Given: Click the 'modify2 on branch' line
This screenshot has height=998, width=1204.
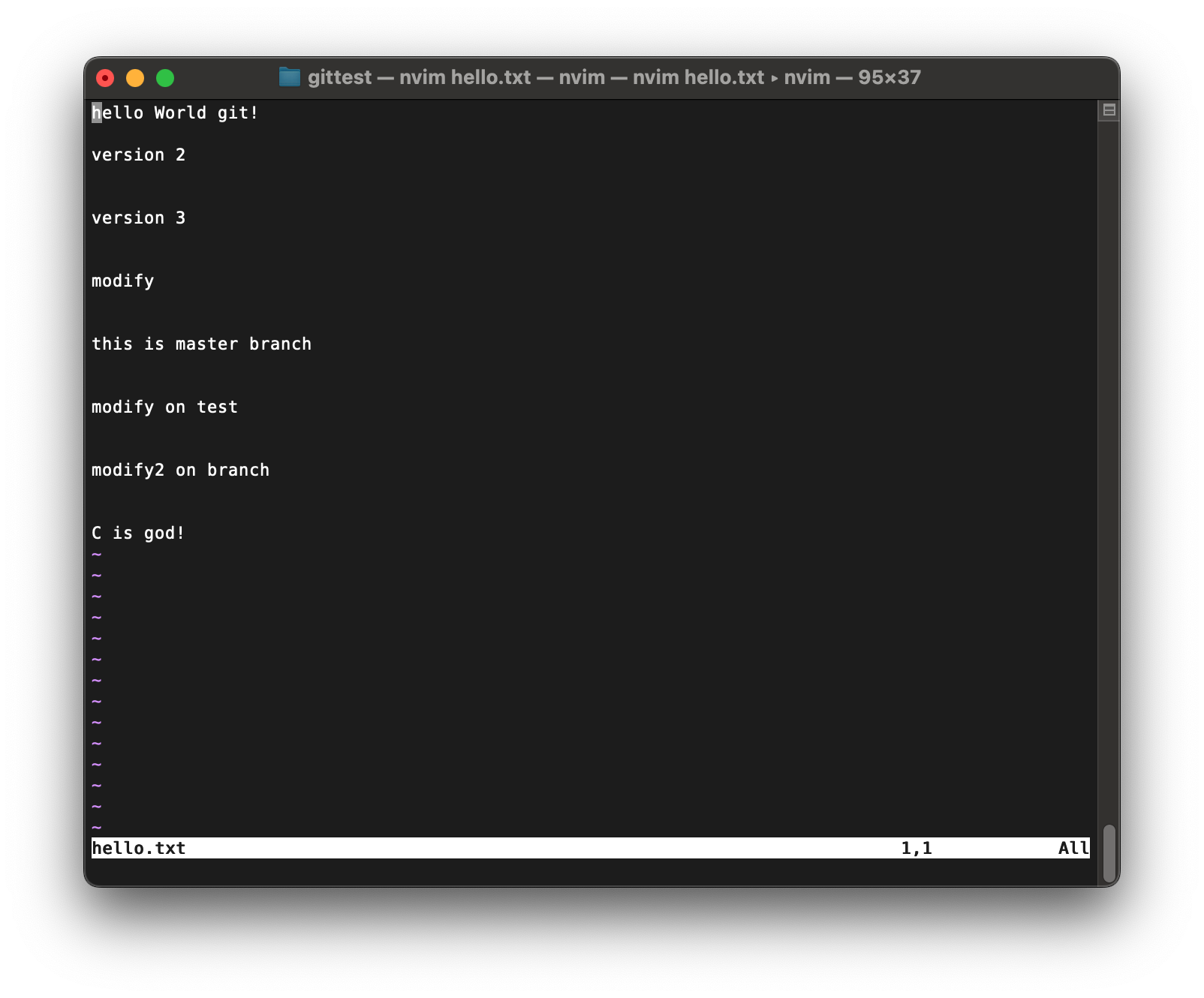Looking at the screenshot, I should point(180,470).
